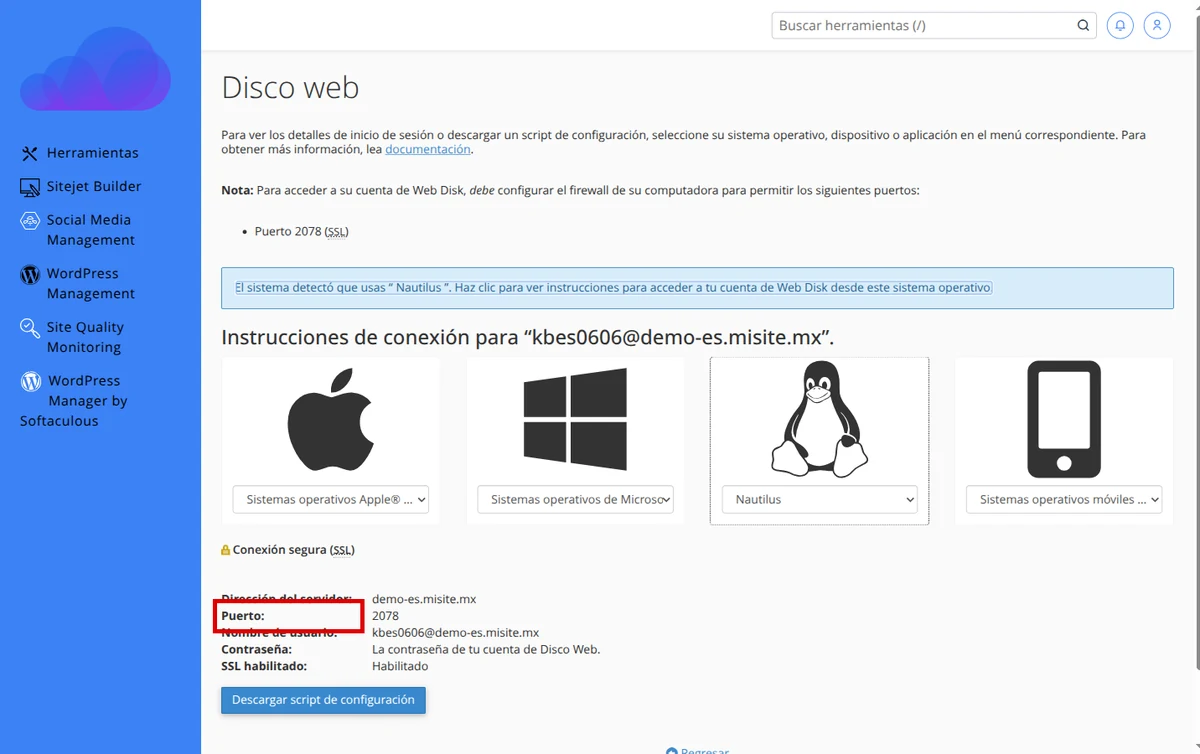
Task: Click Descargar script de configuración button
Action: point(323,700)
